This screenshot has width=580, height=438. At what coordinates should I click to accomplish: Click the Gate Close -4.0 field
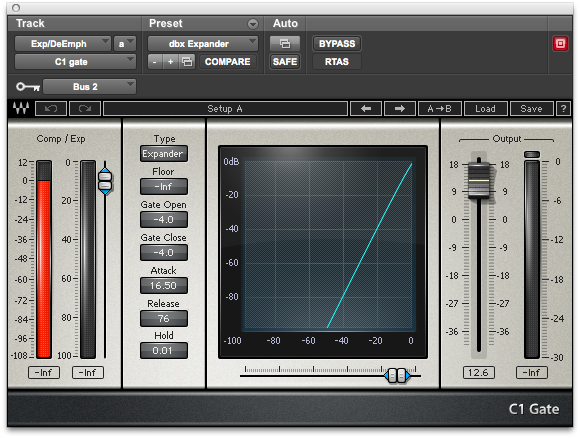163,253
